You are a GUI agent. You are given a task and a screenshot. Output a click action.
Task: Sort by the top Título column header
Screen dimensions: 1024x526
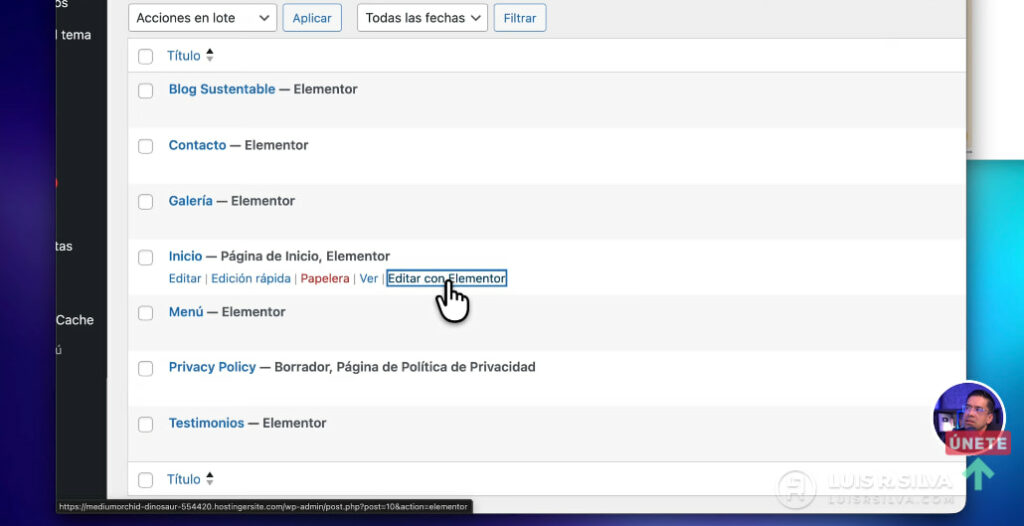point(184,56)
